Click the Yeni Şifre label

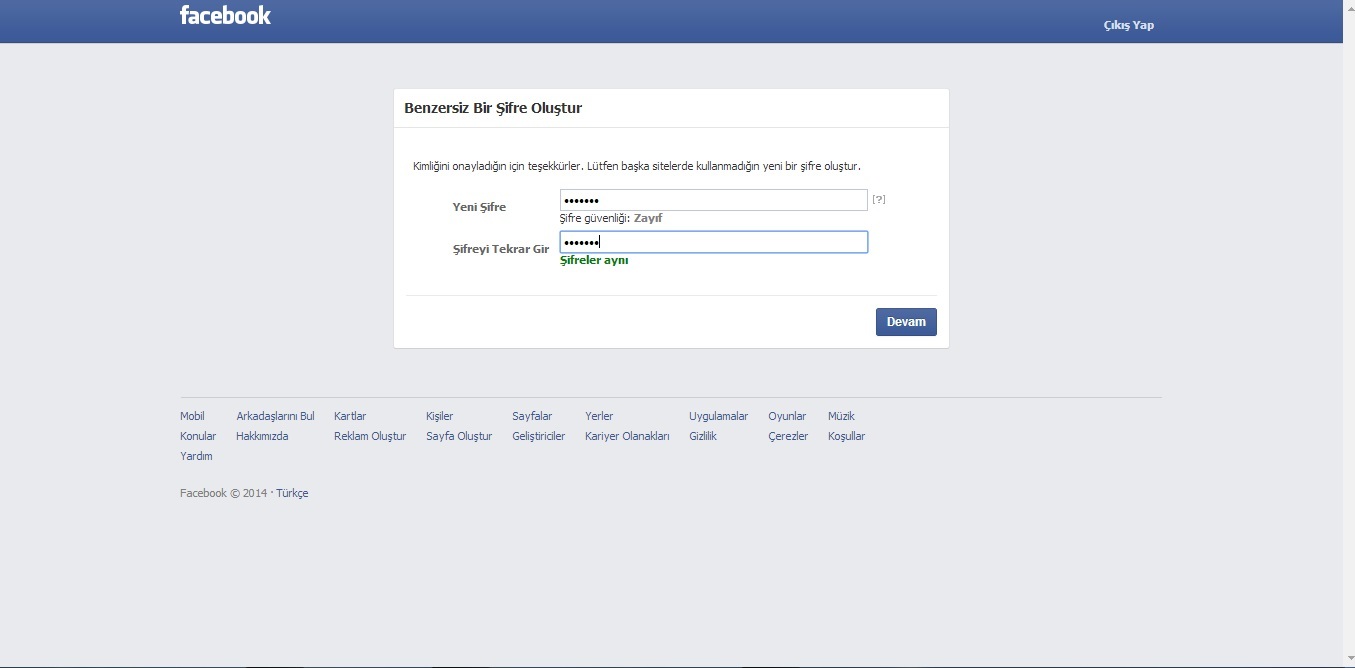click(479, 207)
